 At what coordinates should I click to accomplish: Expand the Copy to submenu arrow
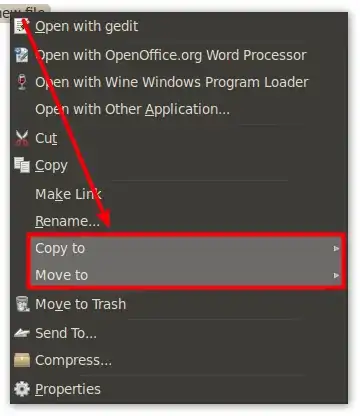336,249
